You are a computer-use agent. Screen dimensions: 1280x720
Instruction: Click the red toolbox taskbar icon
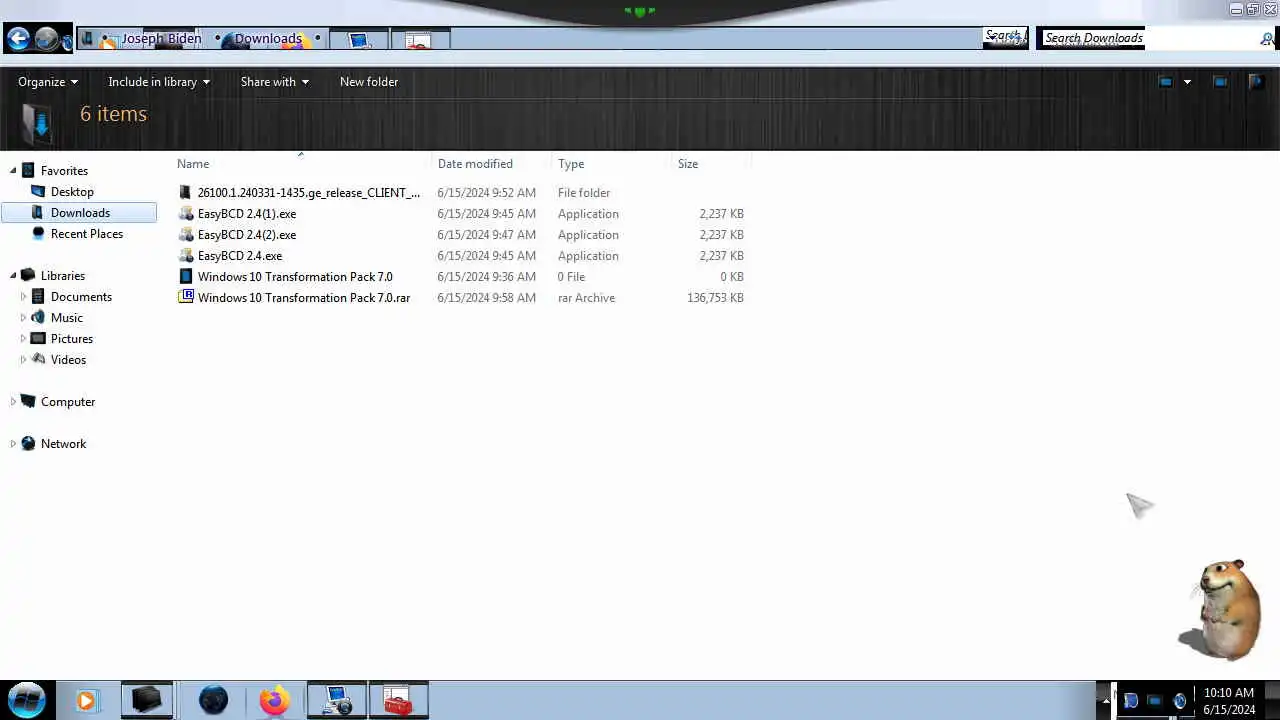pyautogui.click(x=399, y=700)
